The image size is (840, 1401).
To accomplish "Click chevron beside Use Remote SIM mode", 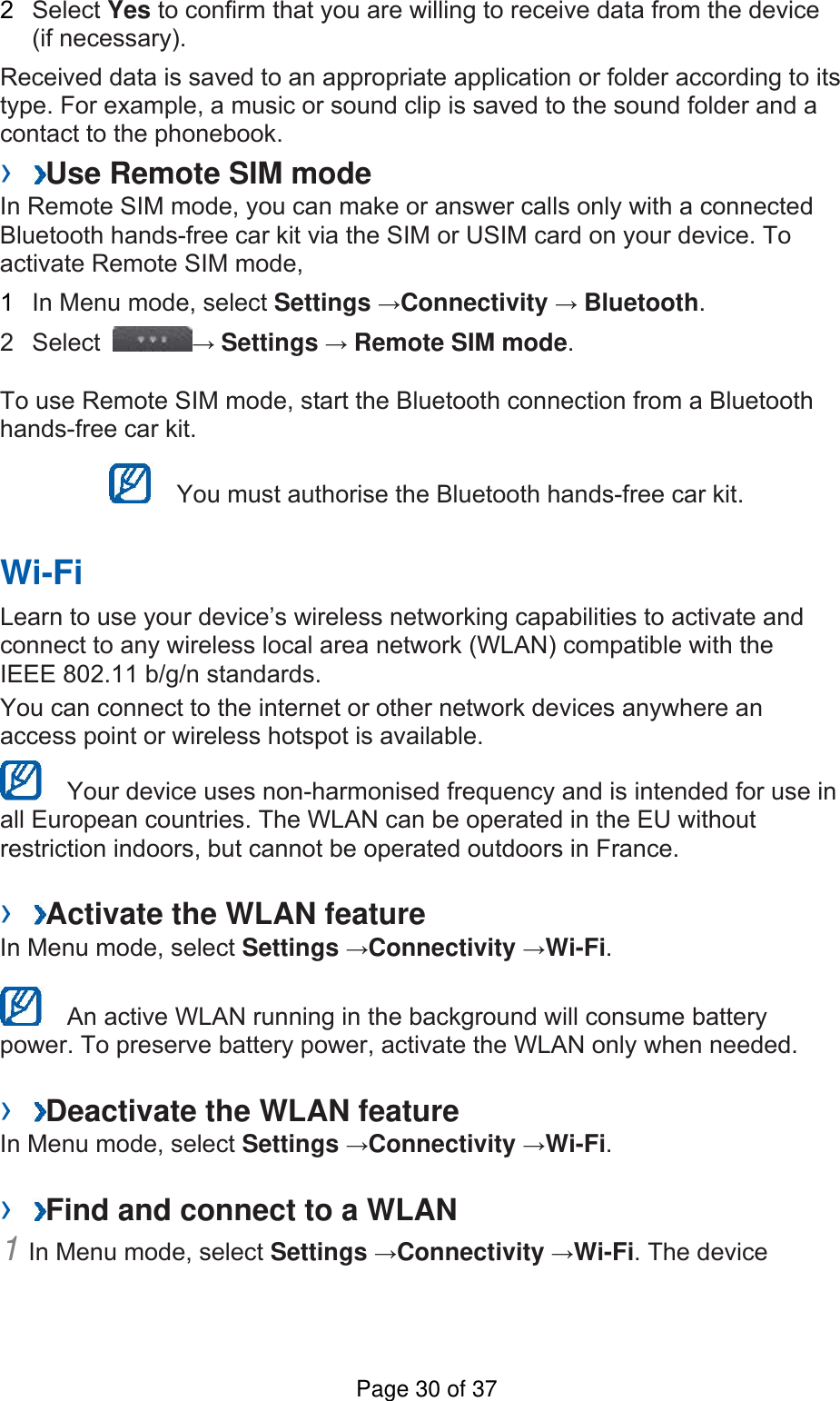I will pos(39,174).
